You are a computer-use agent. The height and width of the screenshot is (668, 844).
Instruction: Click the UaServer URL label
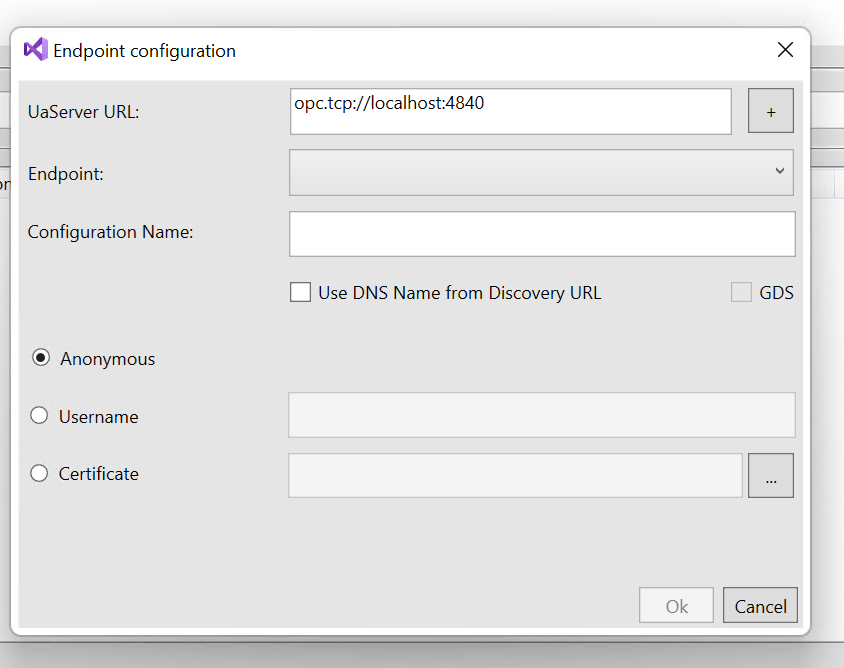pos(83,112)
